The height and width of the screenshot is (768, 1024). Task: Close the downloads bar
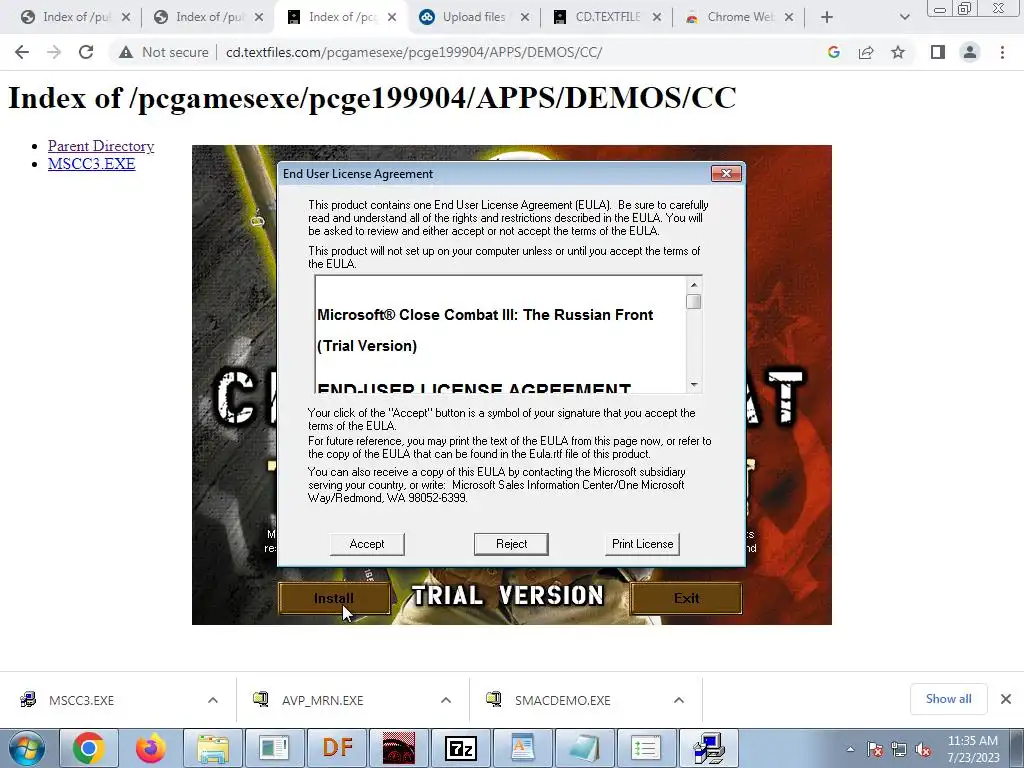[x=1006, y=699]
